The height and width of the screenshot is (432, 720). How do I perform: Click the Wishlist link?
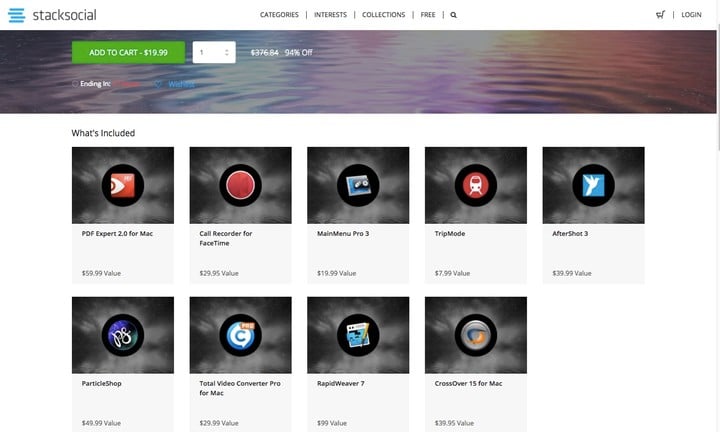click(x=181, y=84)
